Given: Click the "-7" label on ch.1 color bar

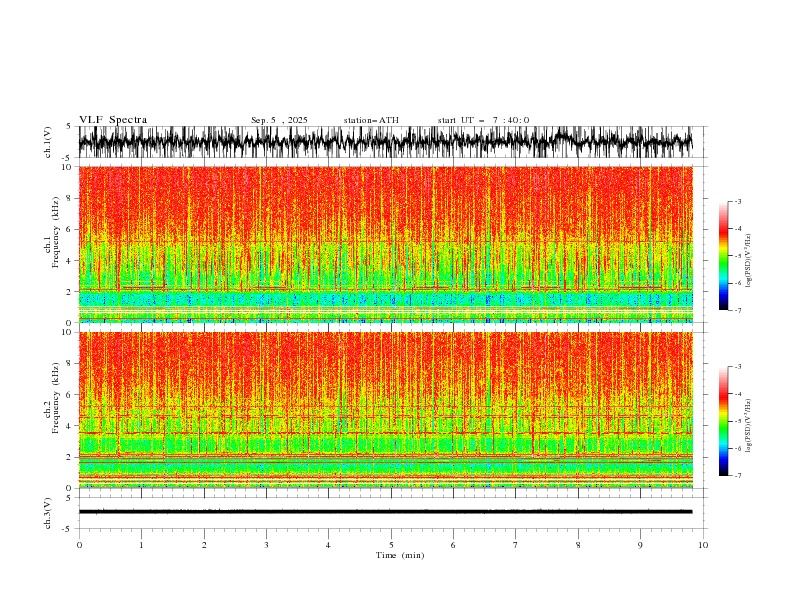Looking at the screenshot, I should tap(737, 310).
